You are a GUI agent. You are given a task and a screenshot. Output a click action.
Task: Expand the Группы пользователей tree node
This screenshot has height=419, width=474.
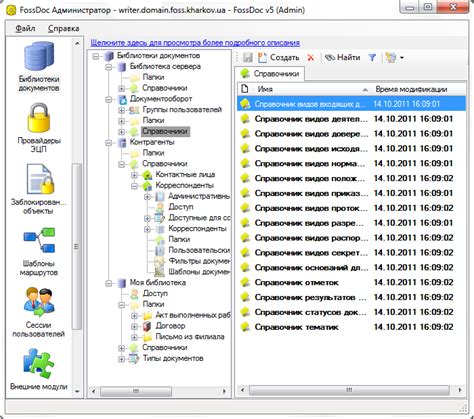(122, 110)
